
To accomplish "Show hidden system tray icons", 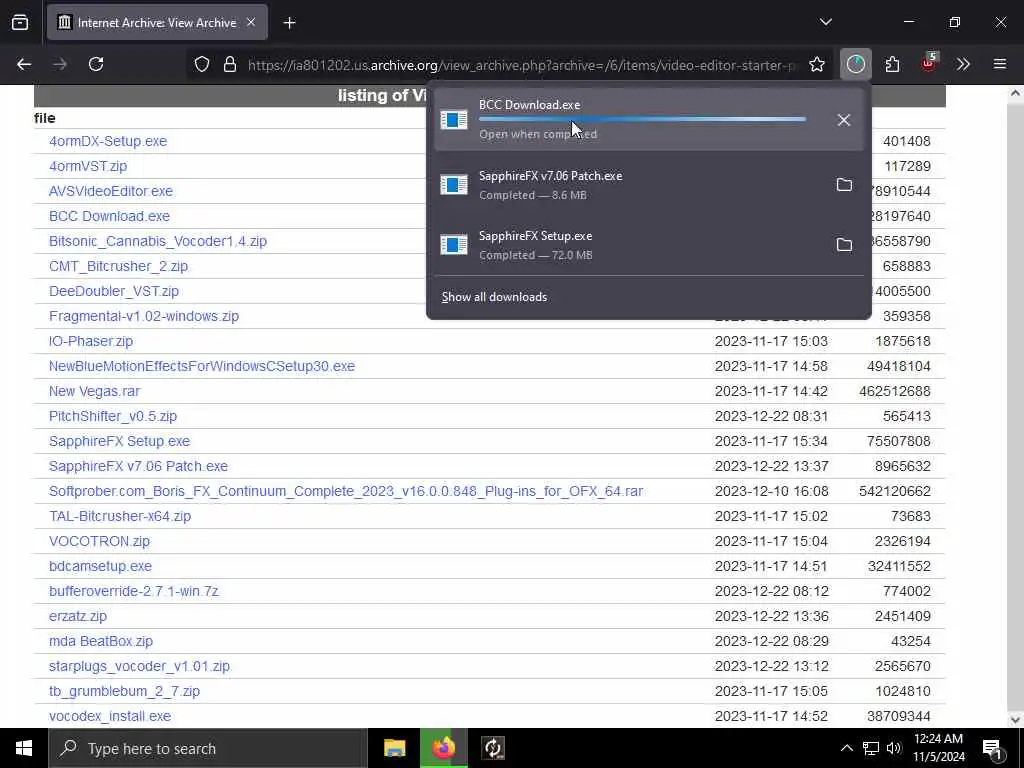I will 846,748.
